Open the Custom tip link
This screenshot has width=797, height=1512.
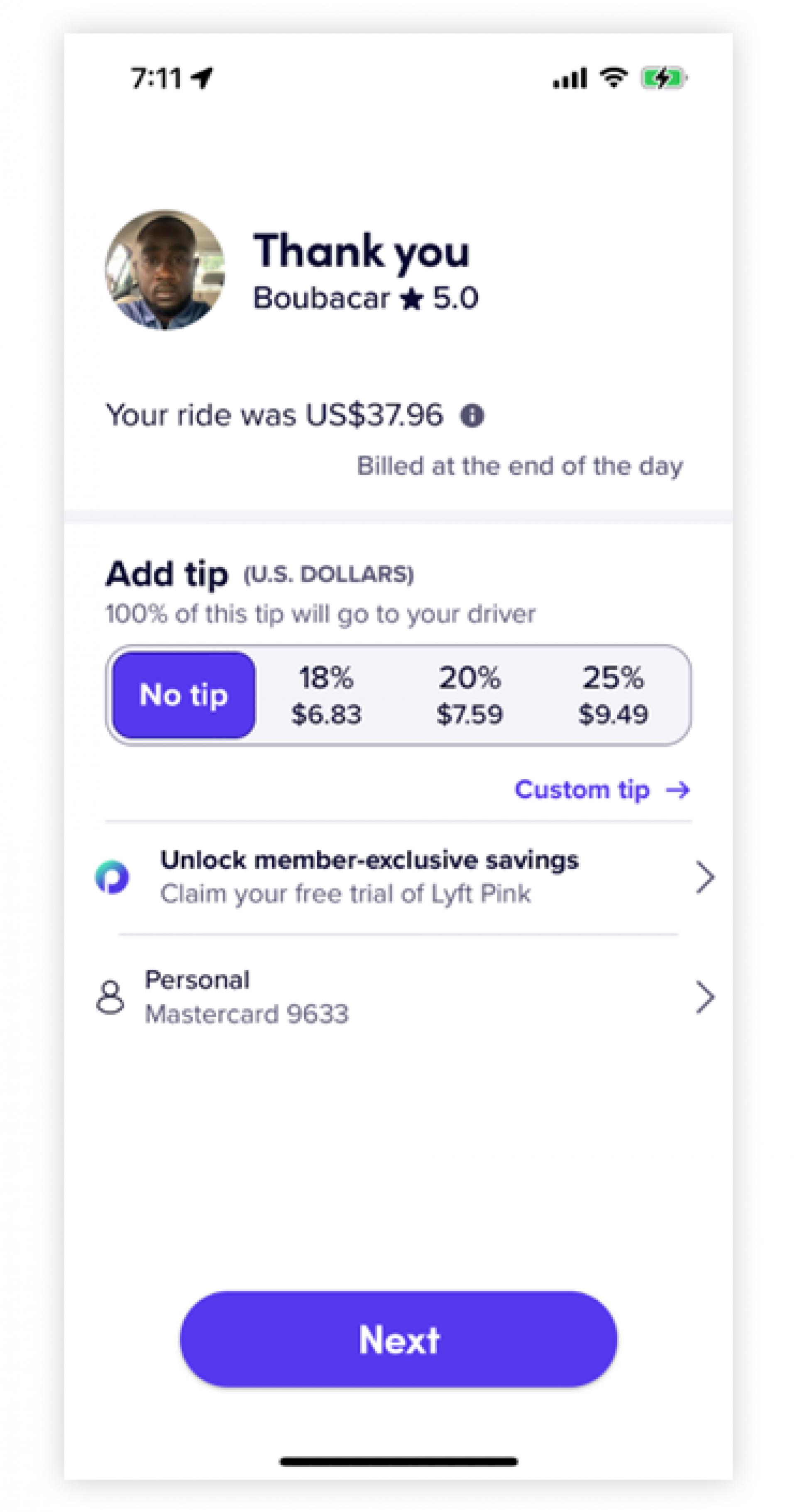pyautogui.click(x=582, y=790)
